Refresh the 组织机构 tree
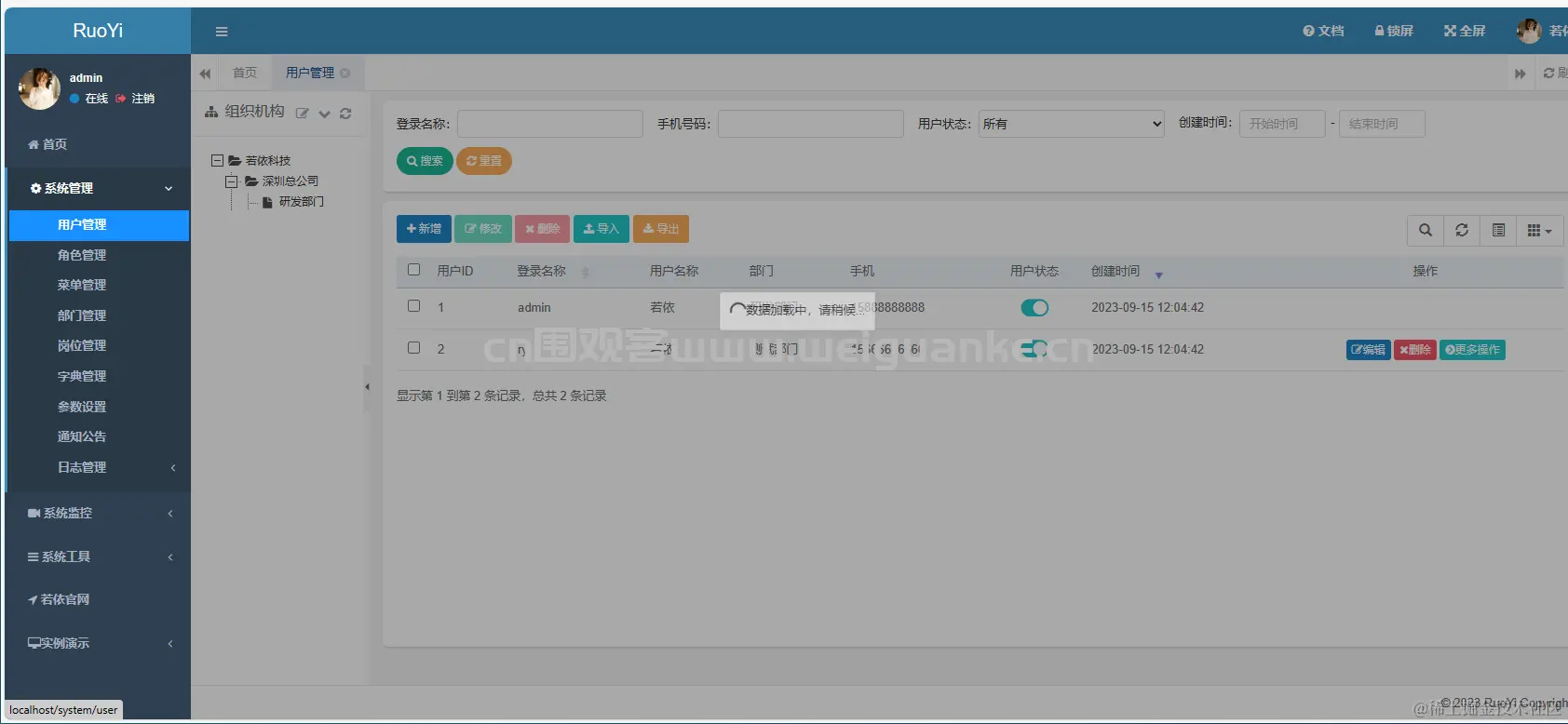 [x=345, y=114]
